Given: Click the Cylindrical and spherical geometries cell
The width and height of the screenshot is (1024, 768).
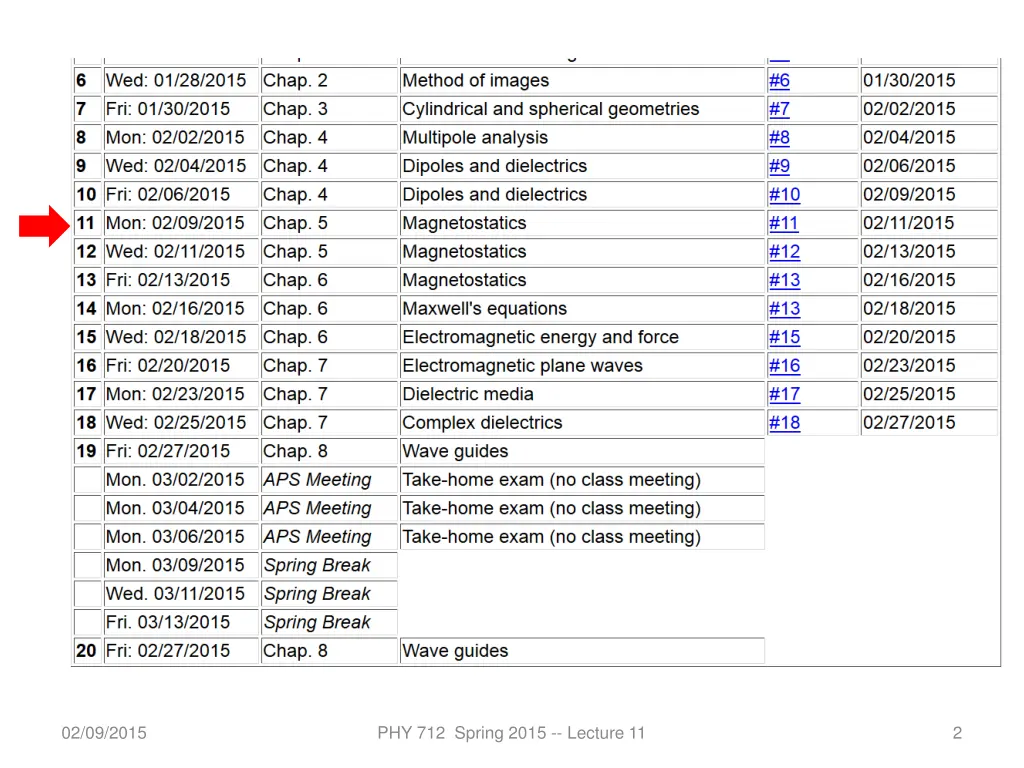Looking at the screenshot, I should [550, 109].
